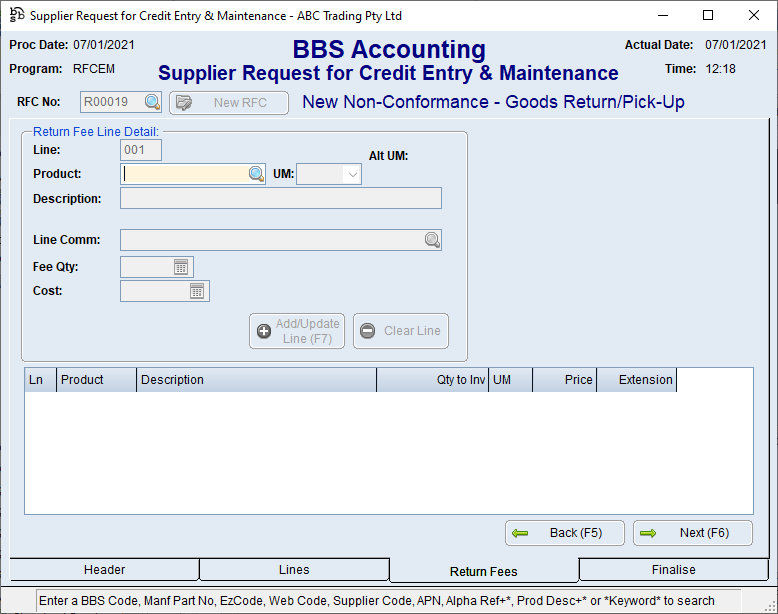Click the Extension column header

(x=636, y=380)
